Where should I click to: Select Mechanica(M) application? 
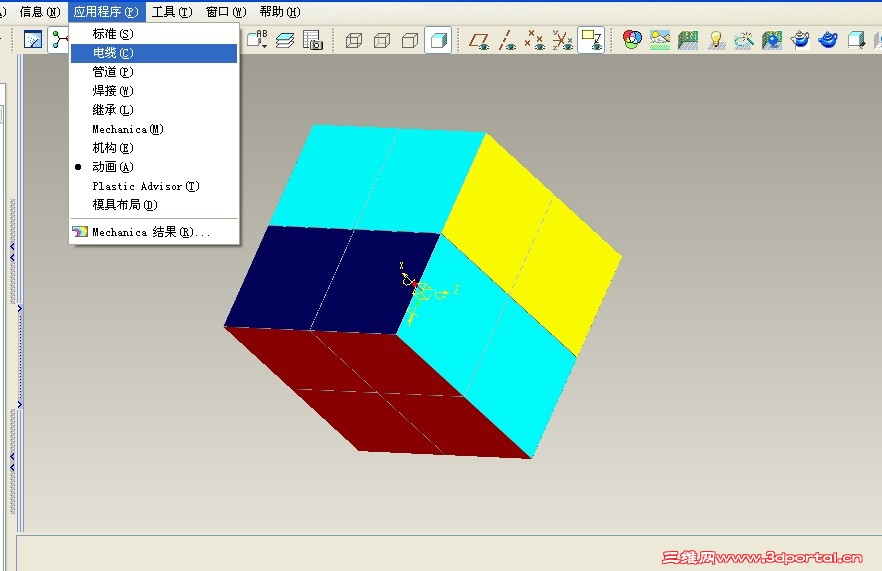click(x=154, y=129)
